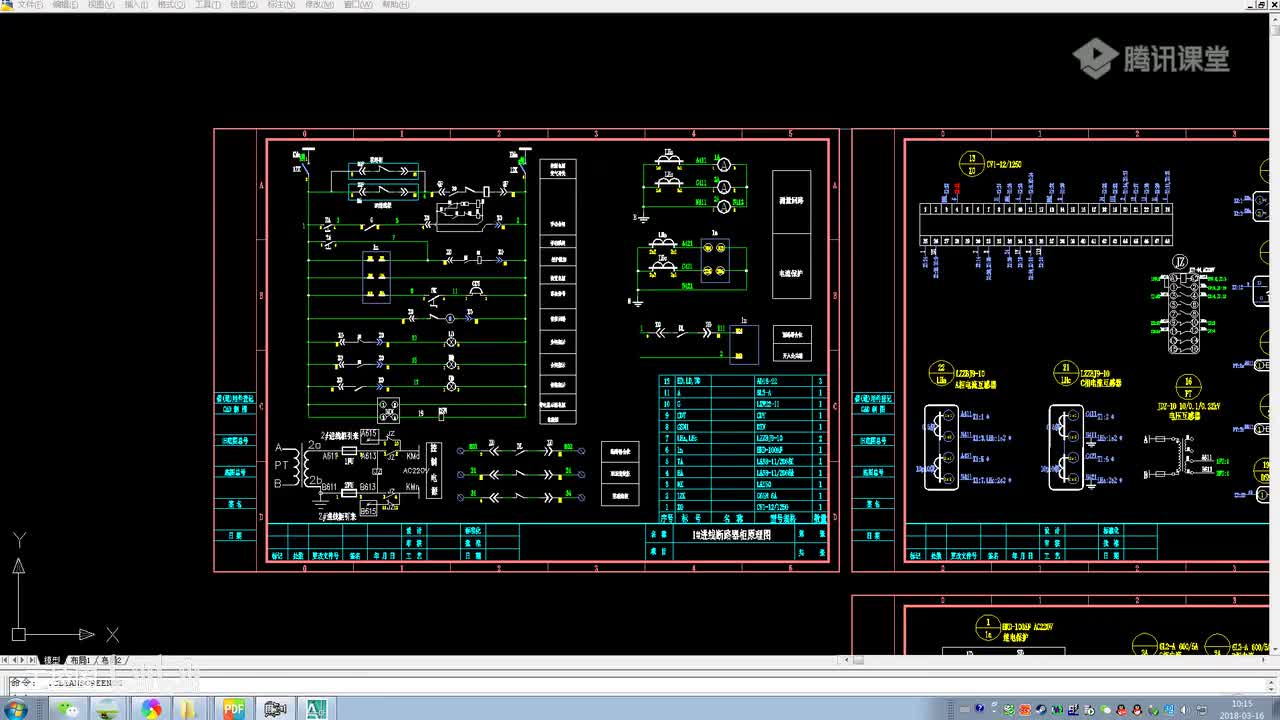Open the landscape photo app on the taskbar
The height and width of the screenshot is (720, 1280).
click(x=108, y=709)
